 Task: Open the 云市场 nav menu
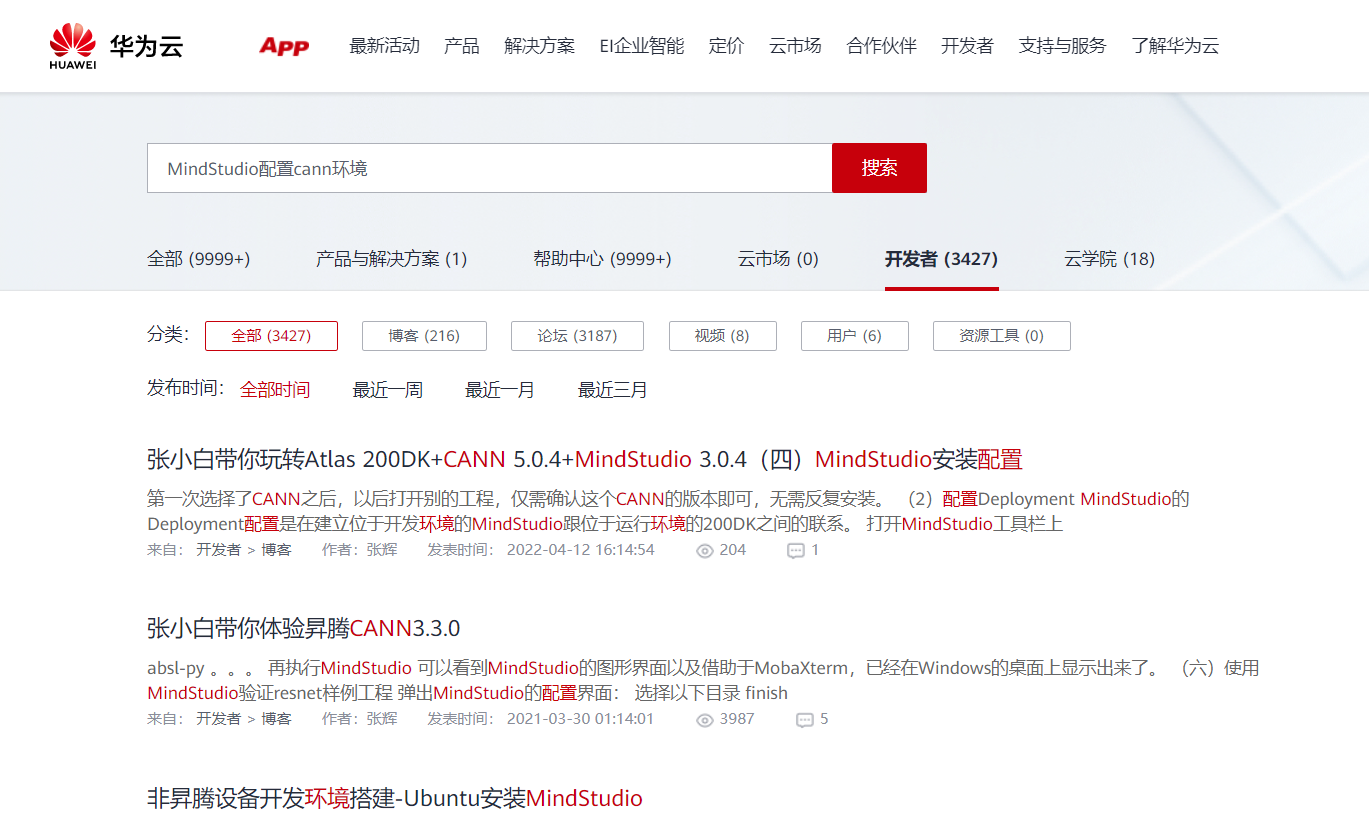(795, 46)
